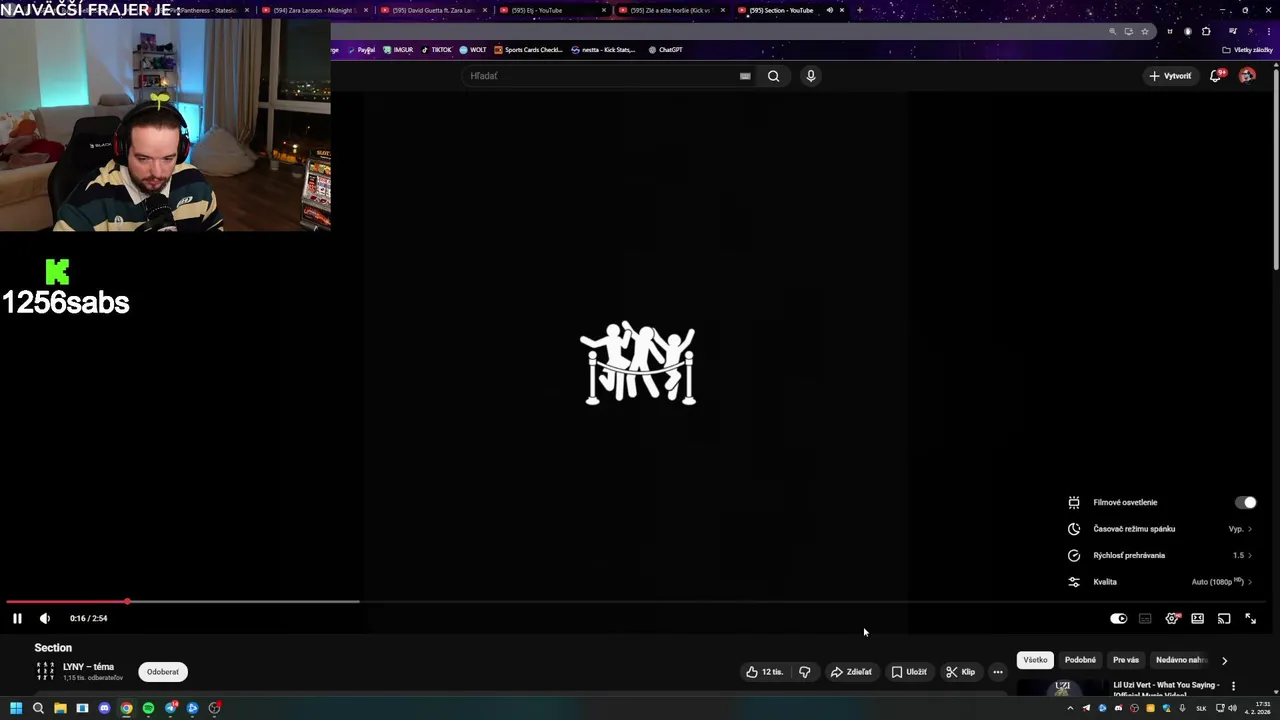This screenshot has height=720, width=1280.
Task: Click the Zdieľať share button
Action: point(851,672)
